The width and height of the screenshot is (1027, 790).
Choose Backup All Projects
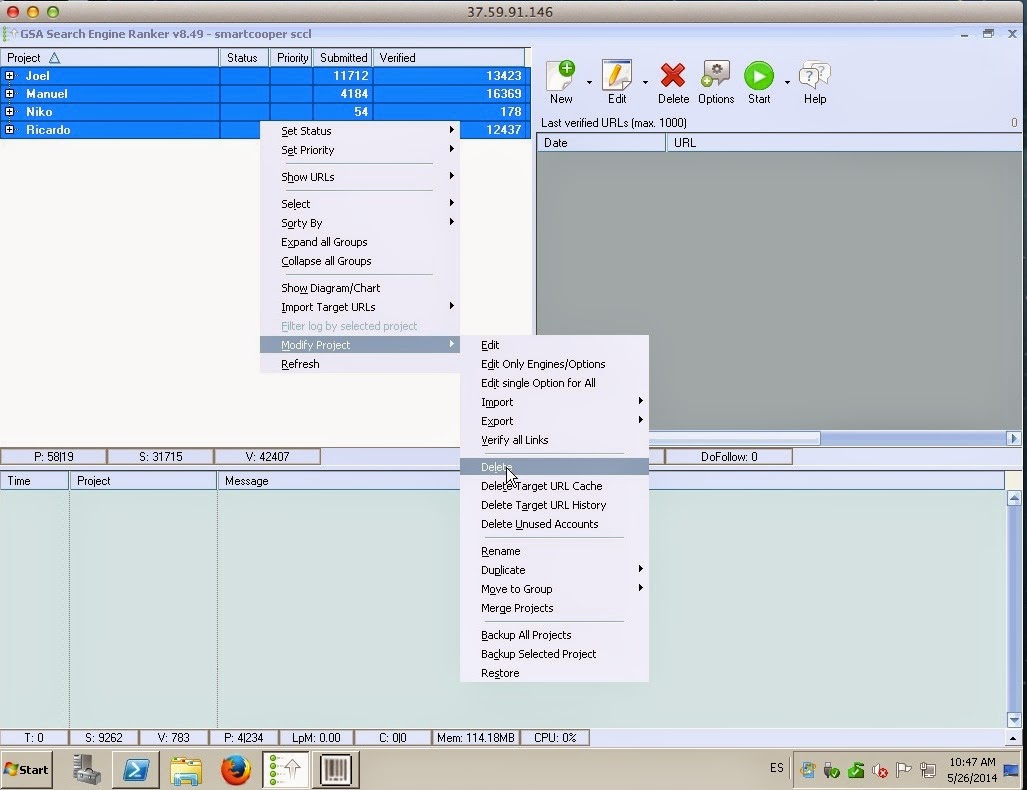click(554, 635)
